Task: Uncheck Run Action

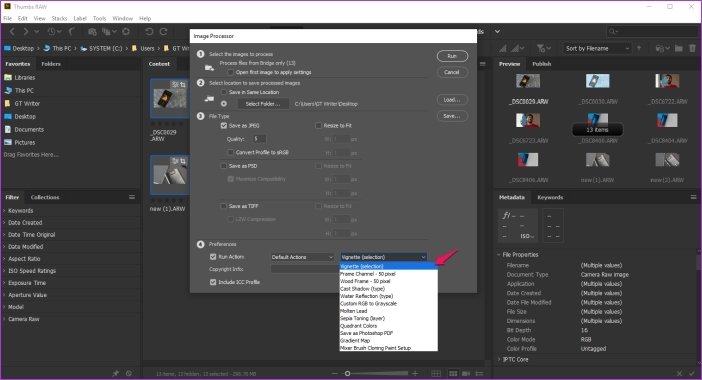Action: (x=213, y=257)
